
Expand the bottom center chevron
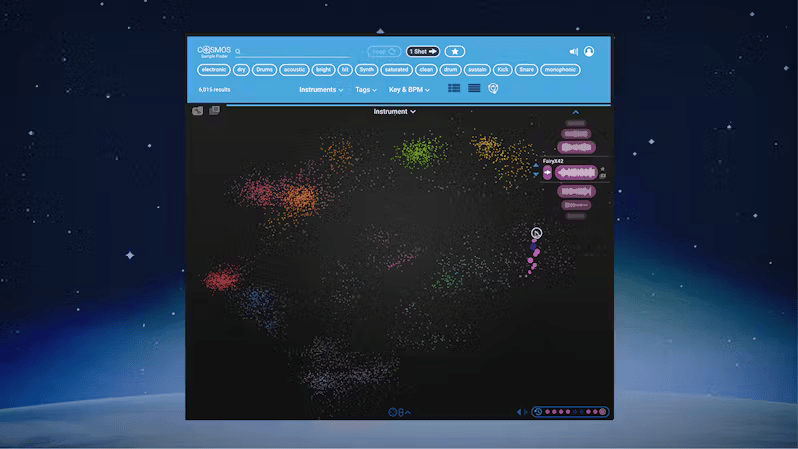(408, 412)
